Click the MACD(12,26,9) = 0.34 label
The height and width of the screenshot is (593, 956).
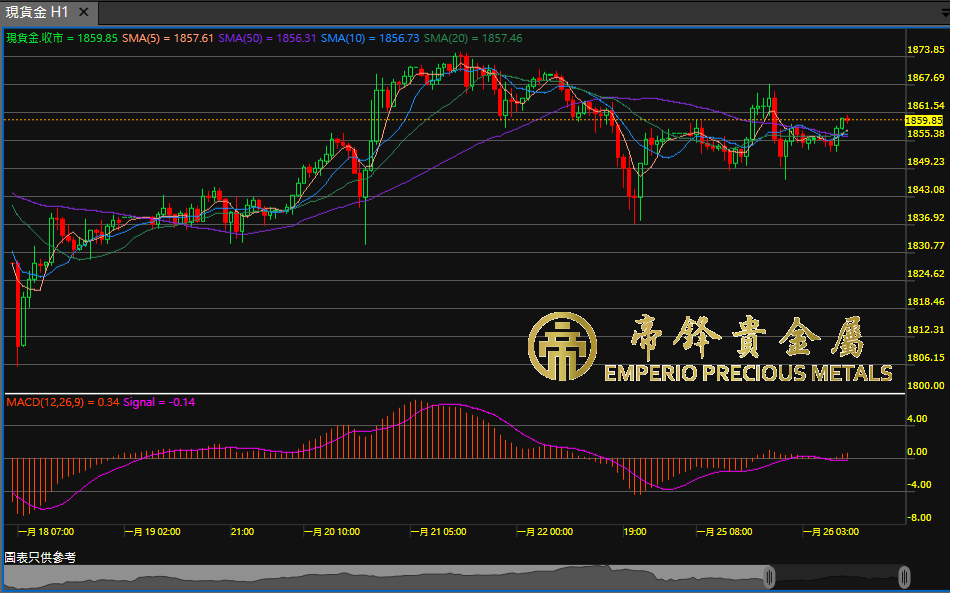coord(63,402)
